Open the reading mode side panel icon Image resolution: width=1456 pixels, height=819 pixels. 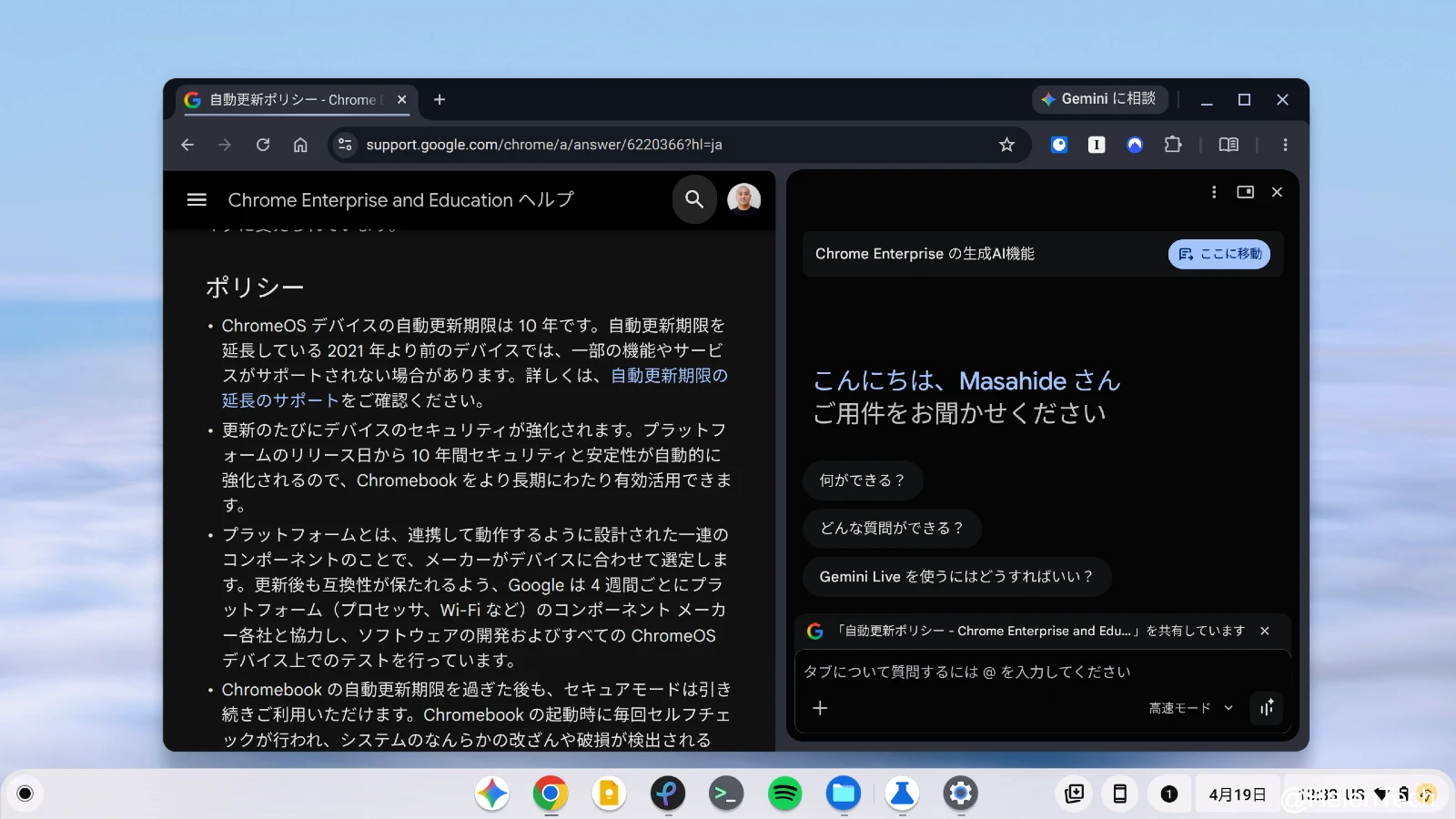click(1228, 145)
